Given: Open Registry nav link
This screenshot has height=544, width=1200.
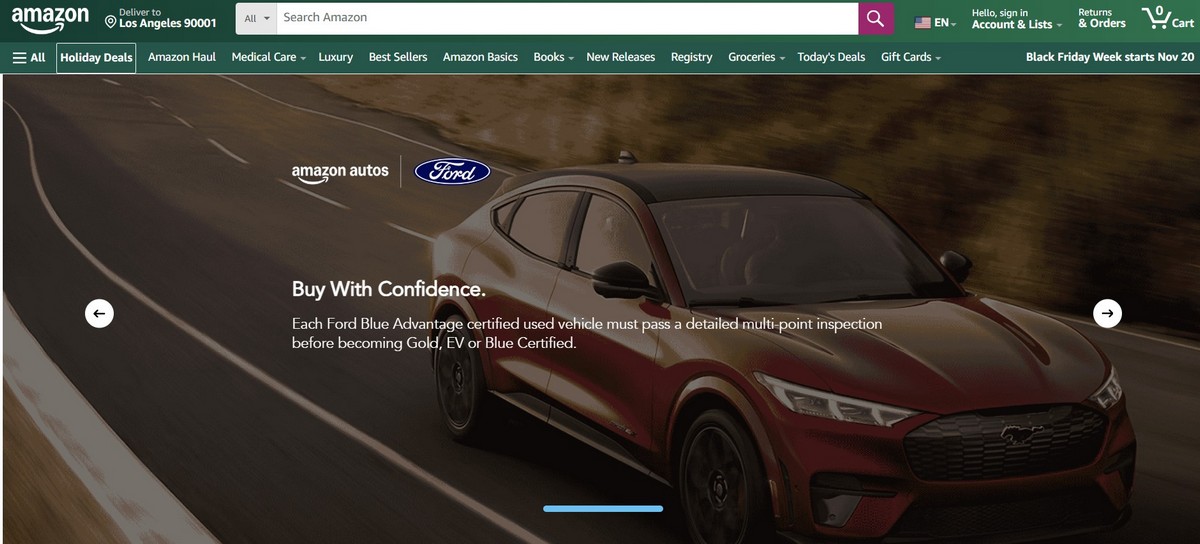Looking at the screenshot, I should [692, 57].
